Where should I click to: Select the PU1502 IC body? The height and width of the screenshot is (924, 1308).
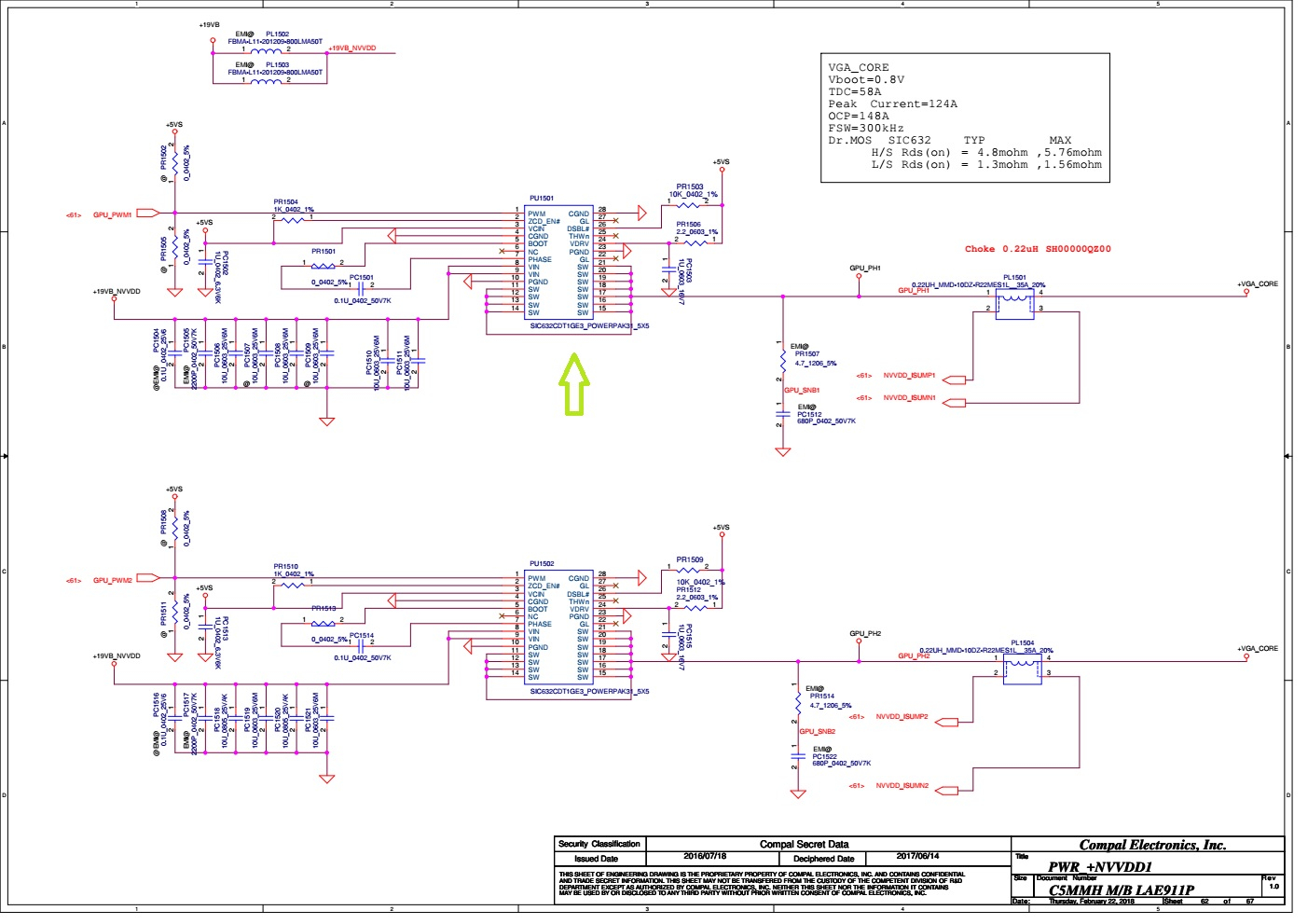(558, 627)
